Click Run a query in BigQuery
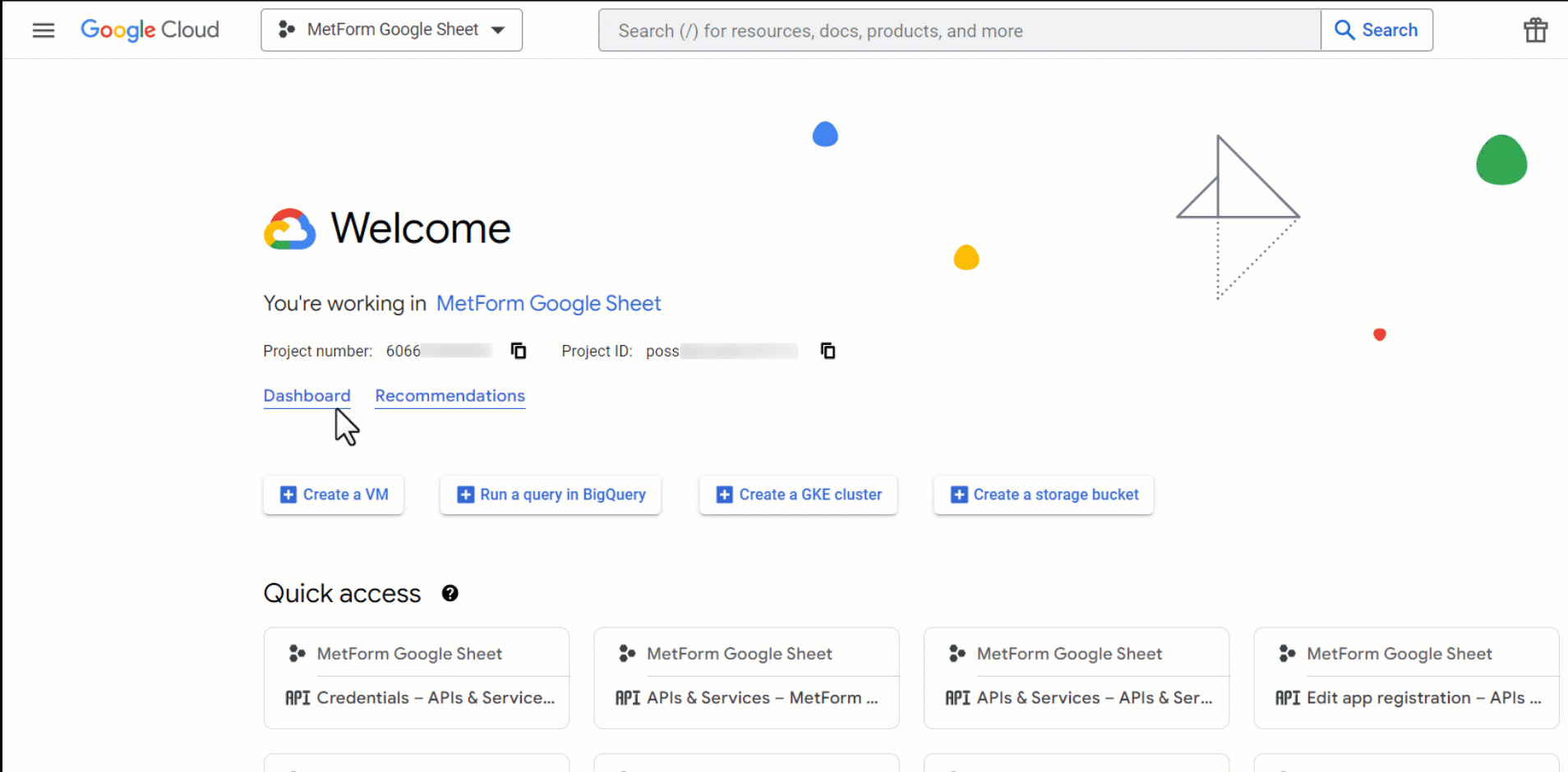The image size is (1568, 772). 550,494
